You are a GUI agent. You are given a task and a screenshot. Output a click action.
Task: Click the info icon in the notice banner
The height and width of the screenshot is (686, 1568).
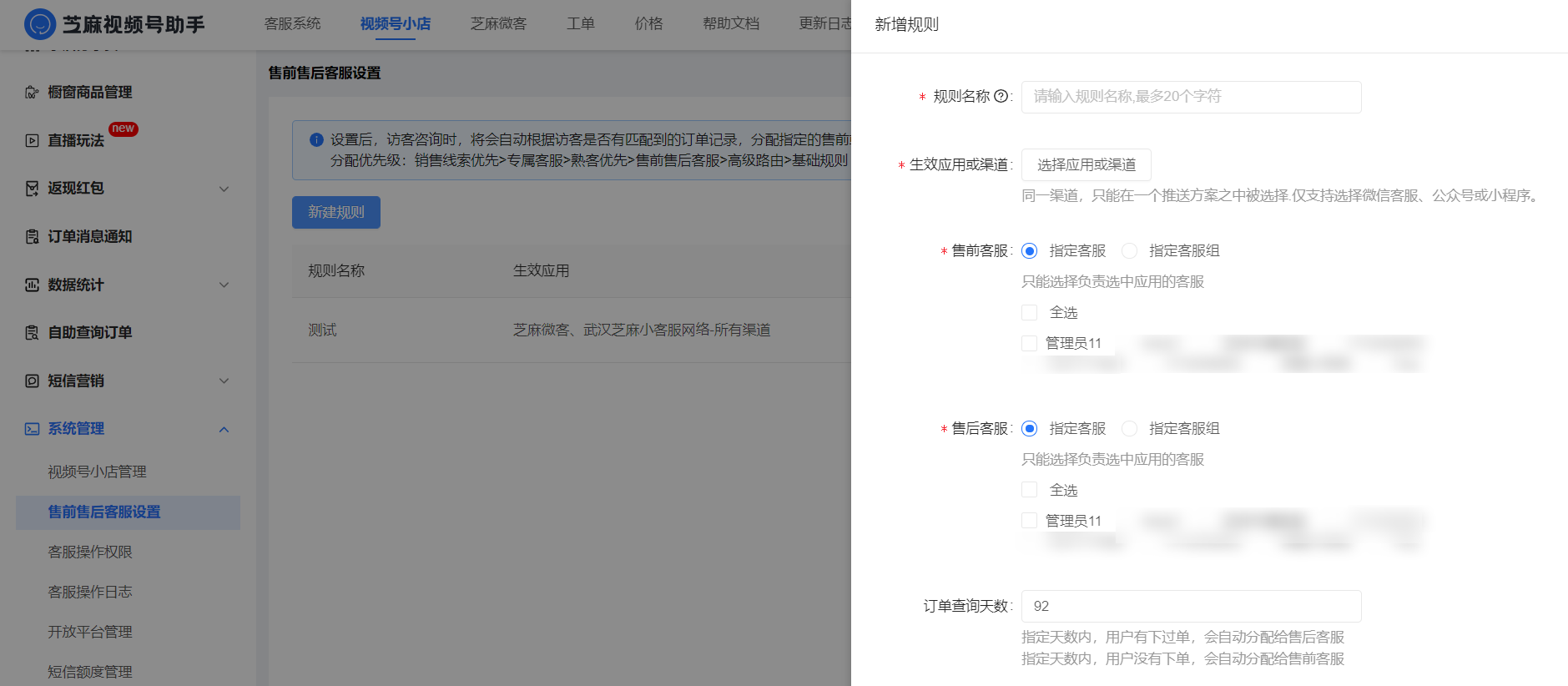[x=316, y=140]
